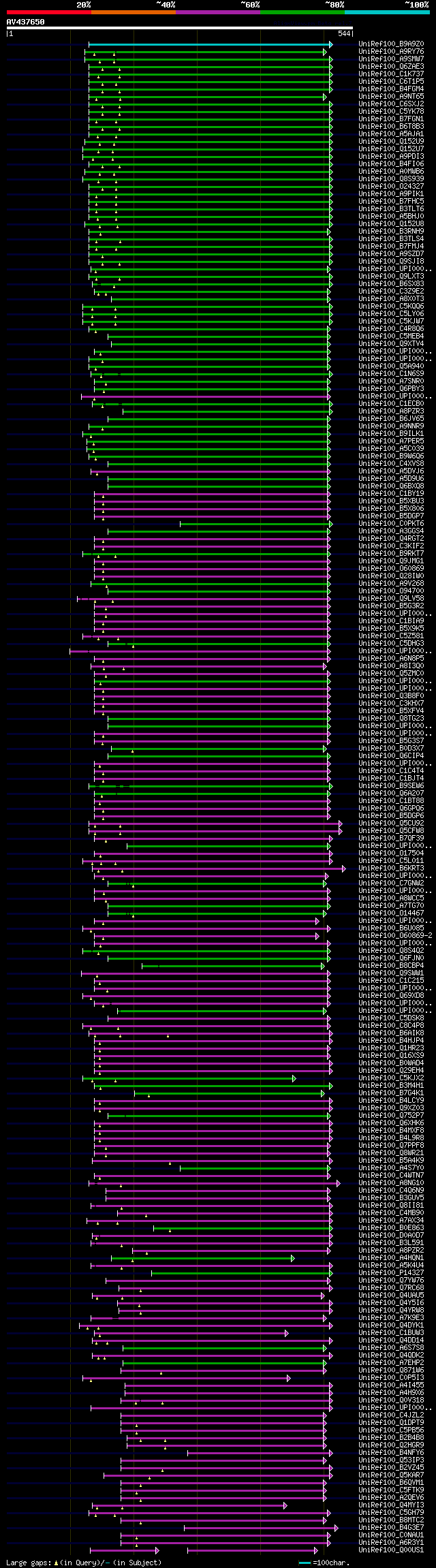436x1568 pixels.
Task: Click the red 20% identity legend bar
Action: 49,12
